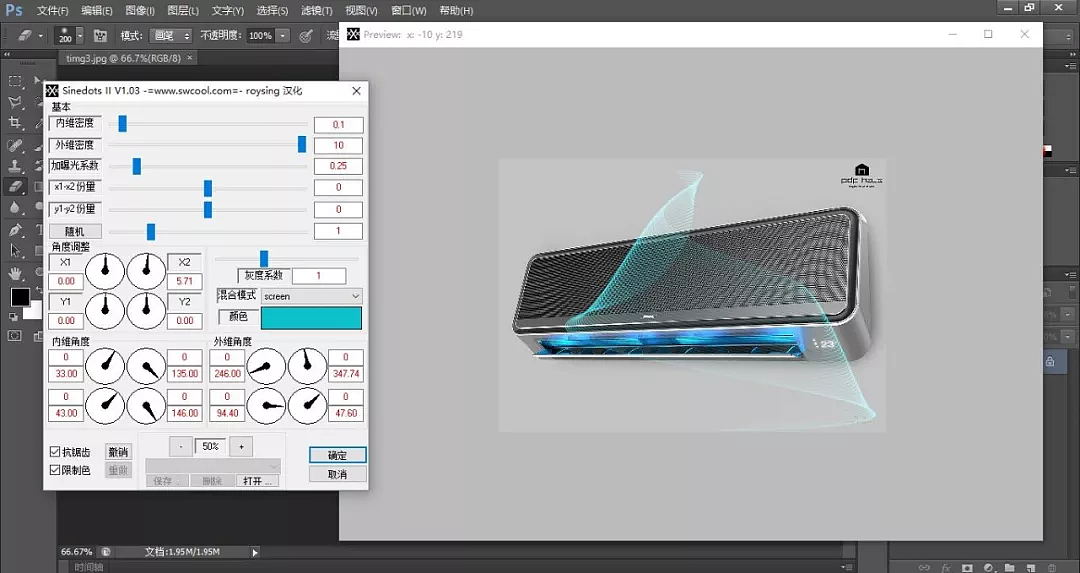The width and height of the screenshot is (1080, 573).
Task: Select the Path Selection arrow tool
Action: [x=14, y=251]
